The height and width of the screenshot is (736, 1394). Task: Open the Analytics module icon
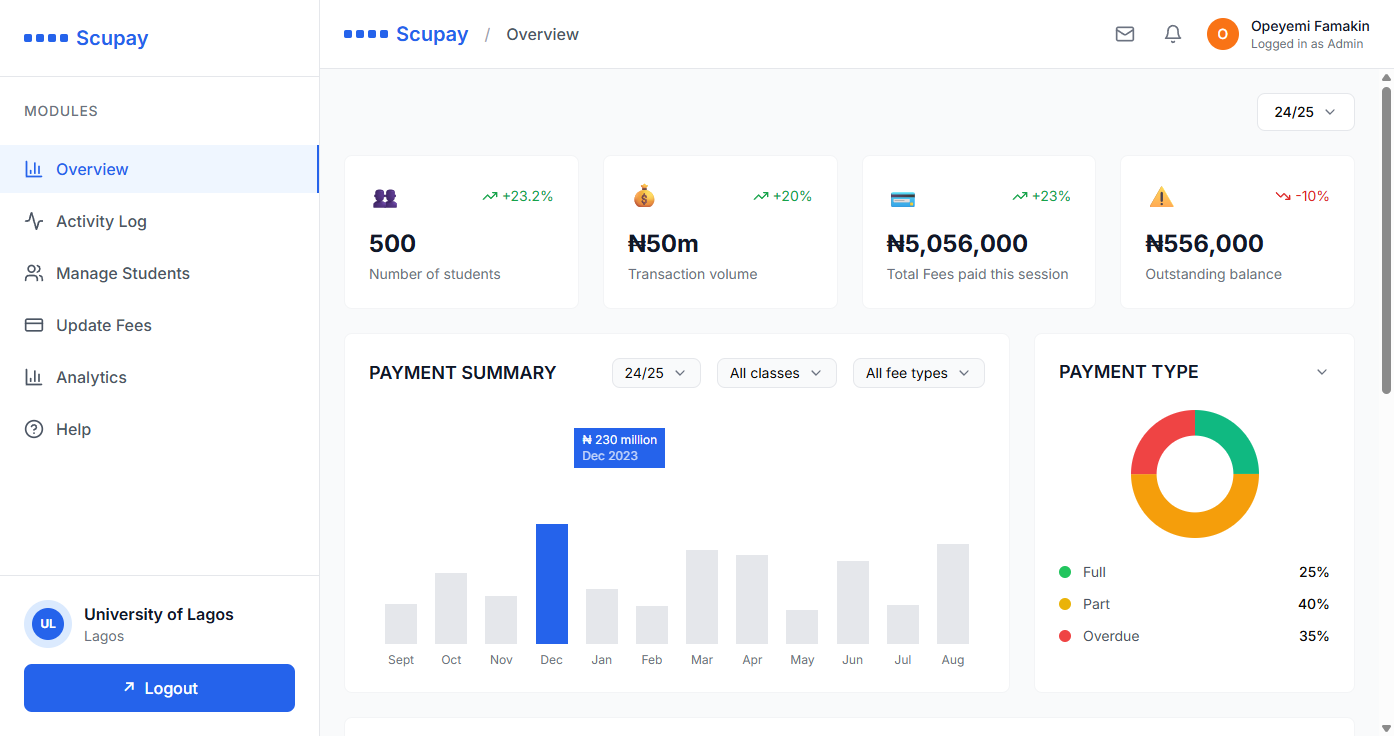coord(31,377)
